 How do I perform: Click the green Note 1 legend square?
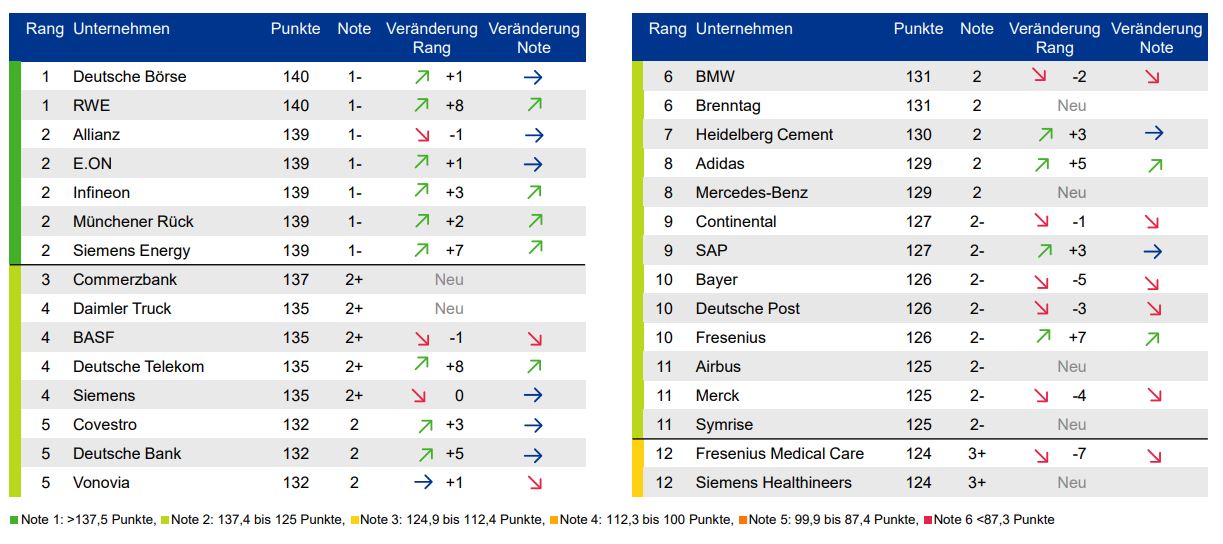(13, 520)
